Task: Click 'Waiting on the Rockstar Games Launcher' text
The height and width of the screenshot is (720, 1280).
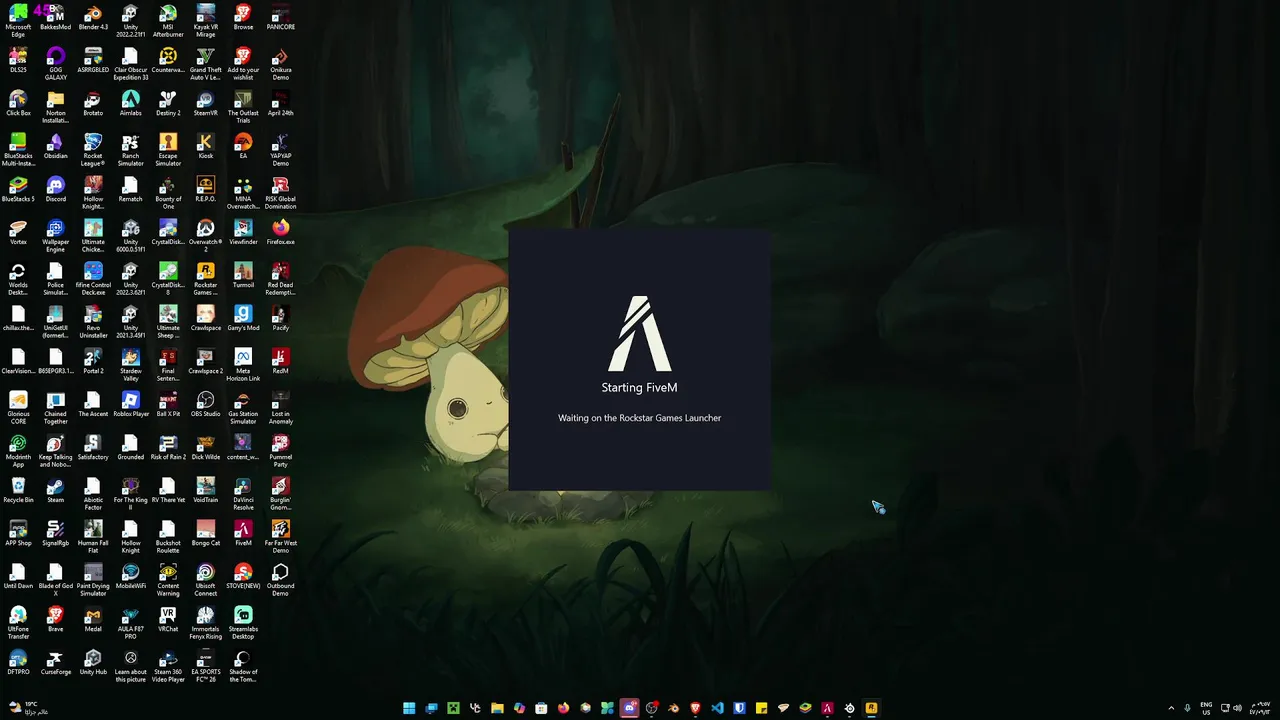Action: [x=640, y=418]
